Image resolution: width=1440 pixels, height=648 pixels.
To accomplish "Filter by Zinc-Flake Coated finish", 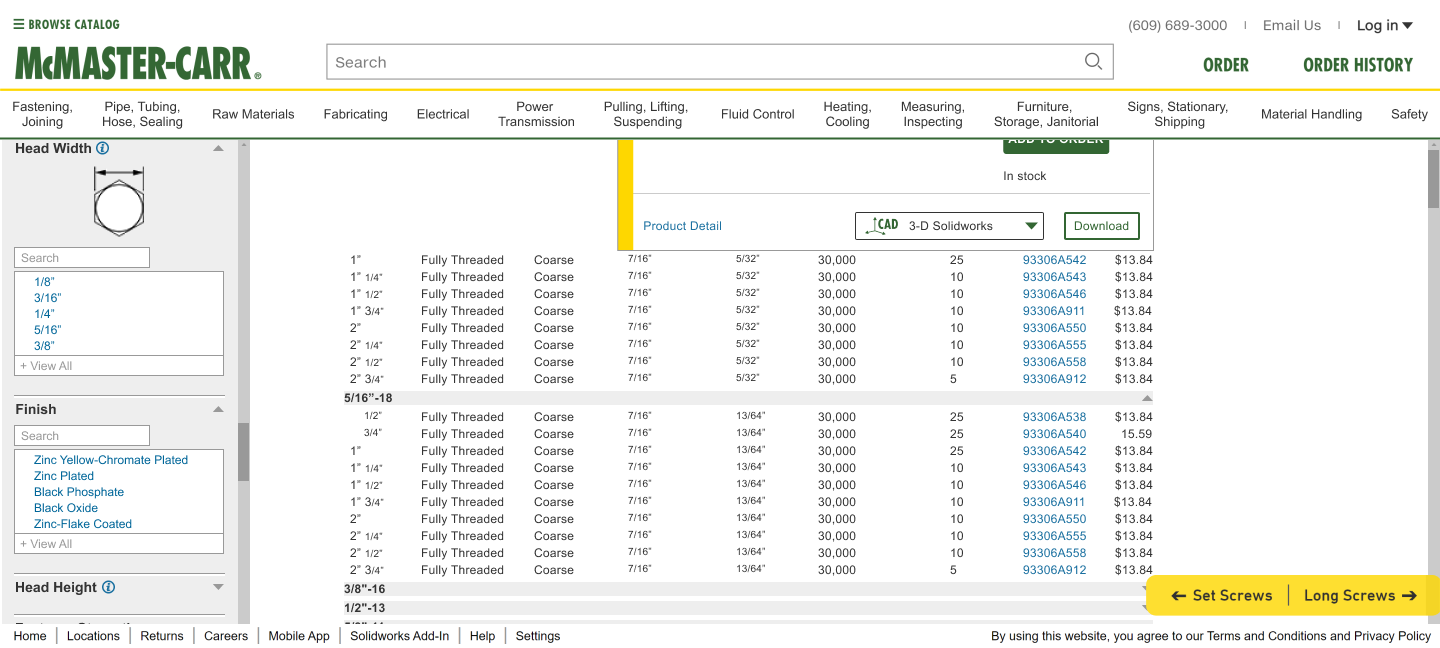I will (83, 524).
